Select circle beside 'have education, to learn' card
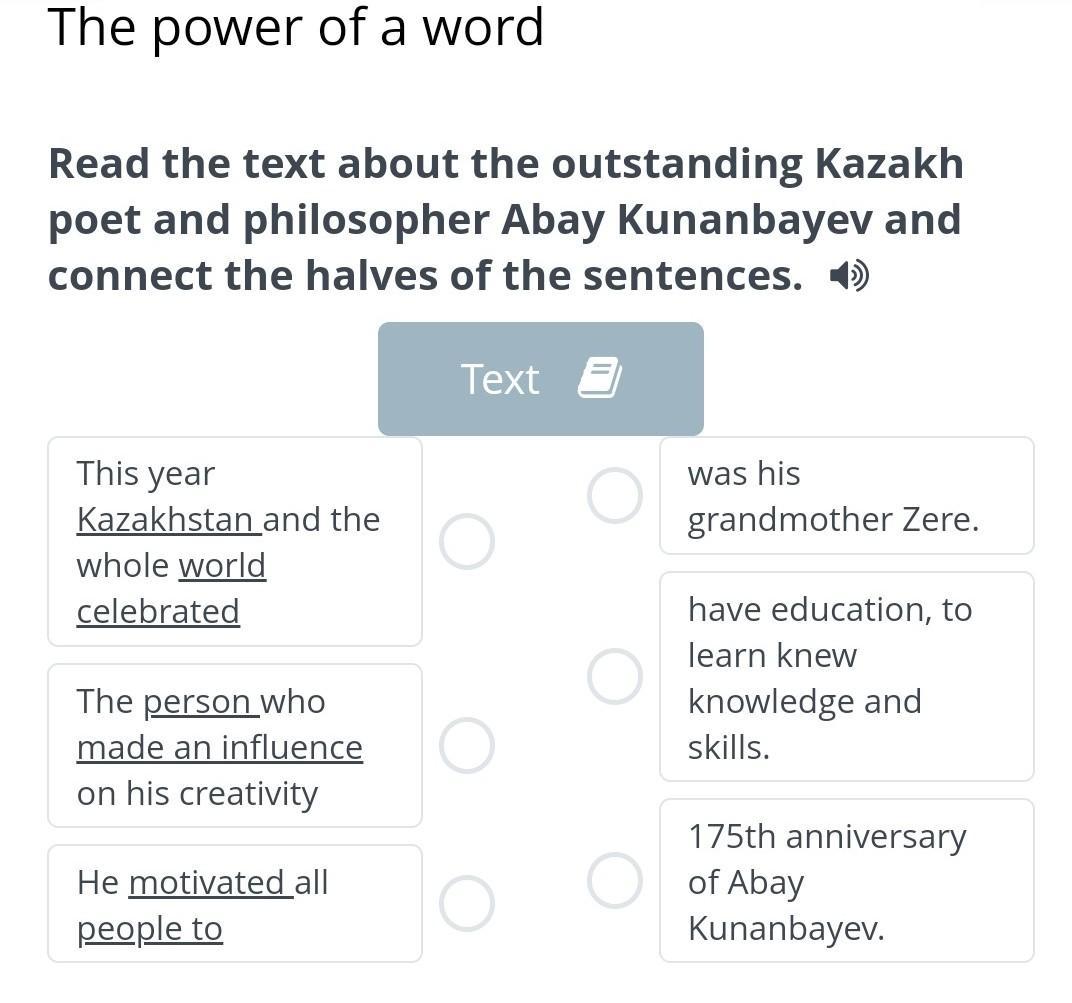 coord(614,676)
